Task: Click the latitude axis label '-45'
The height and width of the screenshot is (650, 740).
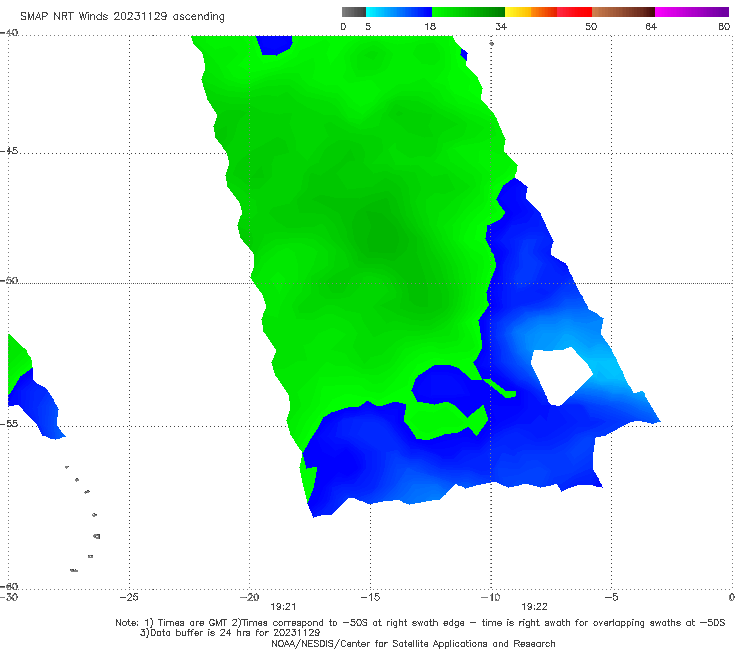Action: coord(9,151)
